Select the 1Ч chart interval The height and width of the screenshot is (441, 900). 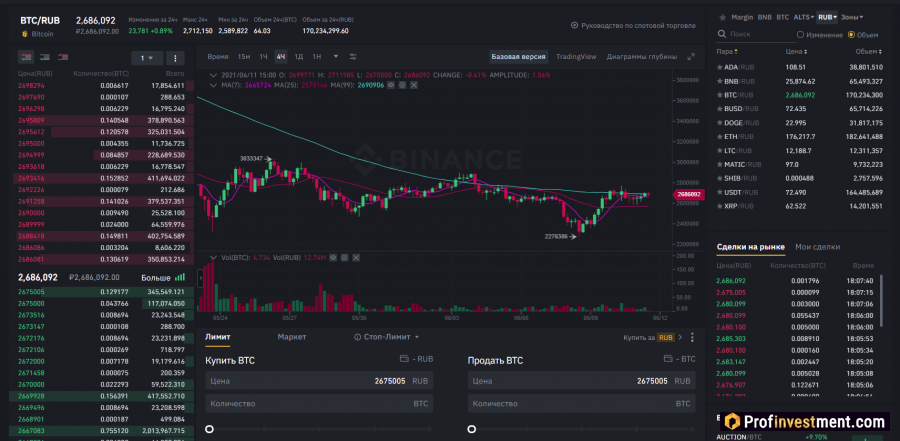click(263, 57)
